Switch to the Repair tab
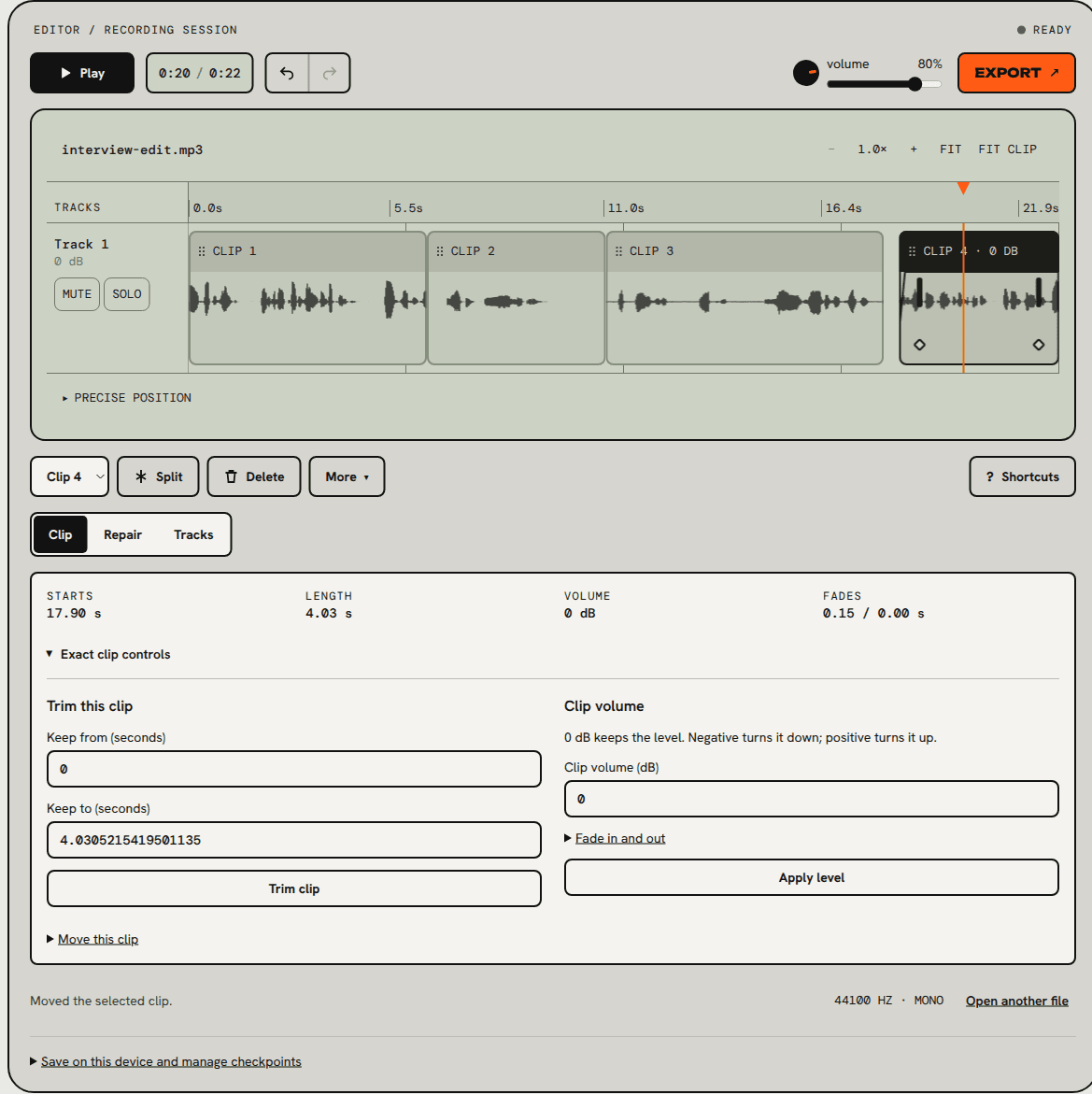1092x1094 pixels. pos(122,534)
